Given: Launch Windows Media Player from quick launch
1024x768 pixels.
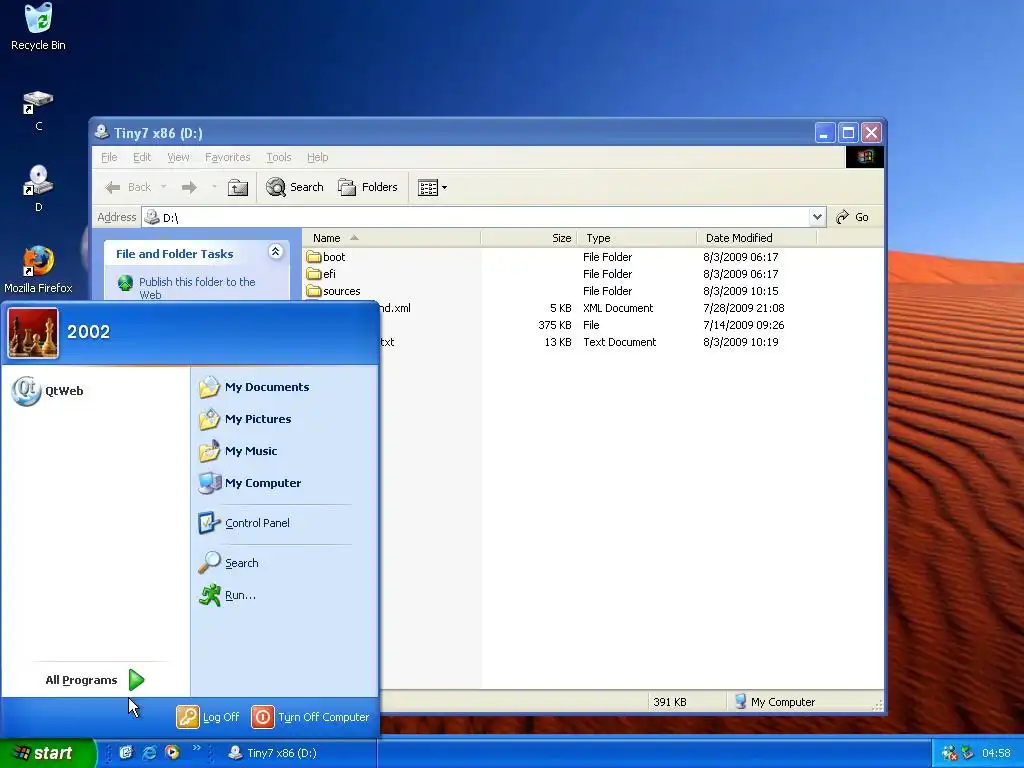Looking at the screenshot, I should [x=172, y=753].
